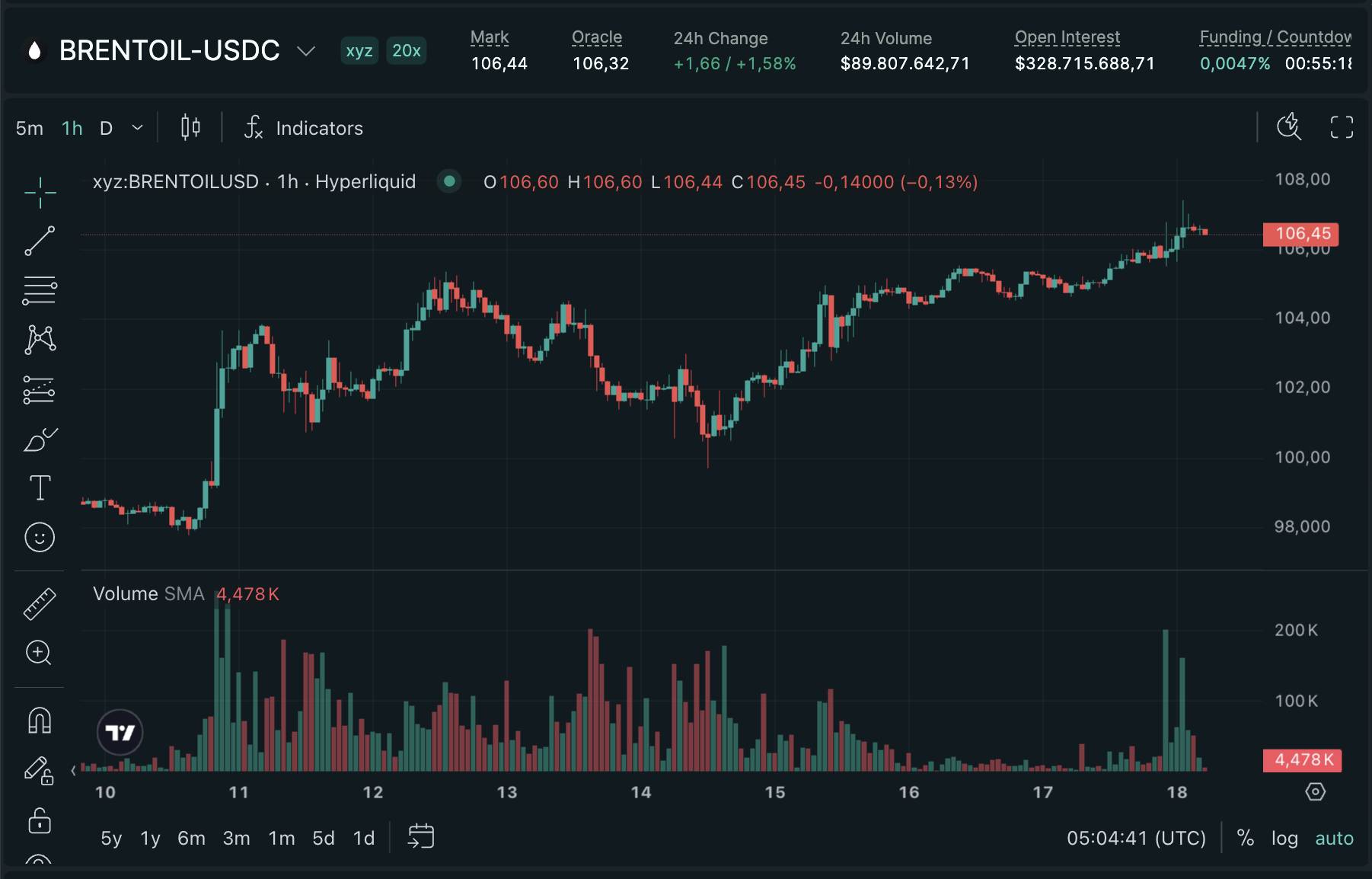Select the 1h interval
The width and height of the screenshot is (1372, 879).
72,128
